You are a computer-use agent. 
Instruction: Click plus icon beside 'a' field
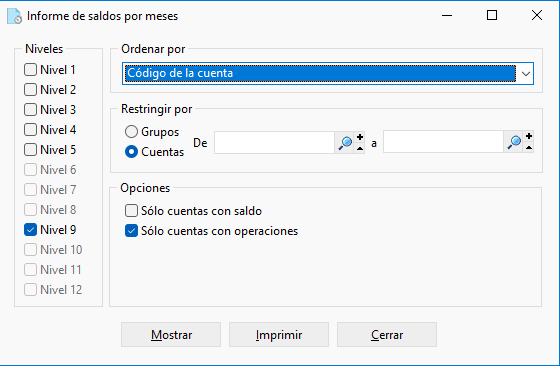[529, 136]
